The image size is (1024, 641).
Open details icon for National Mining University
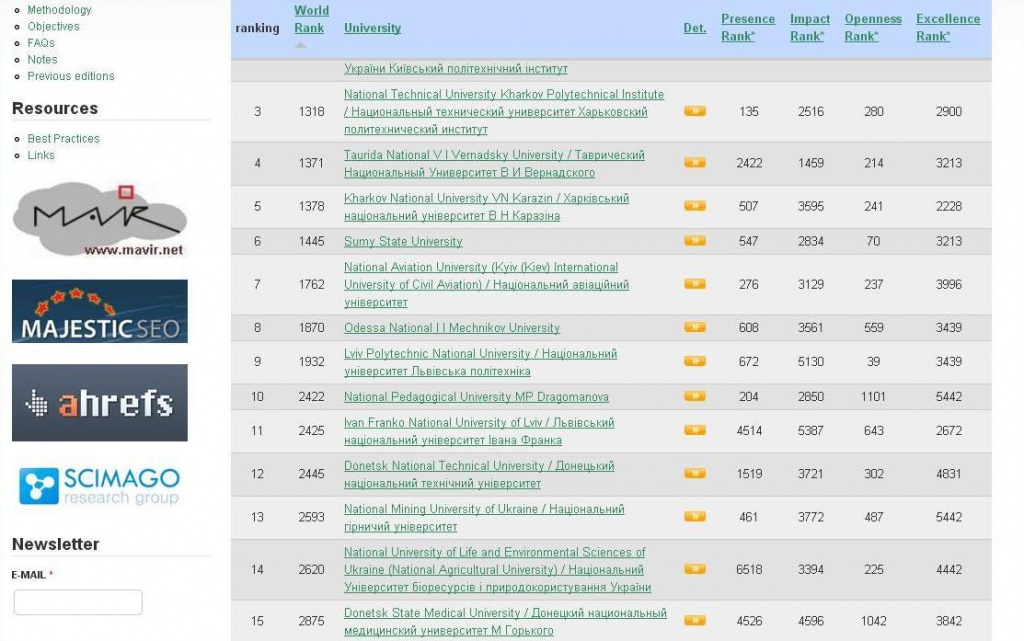[x=695, y=516]
